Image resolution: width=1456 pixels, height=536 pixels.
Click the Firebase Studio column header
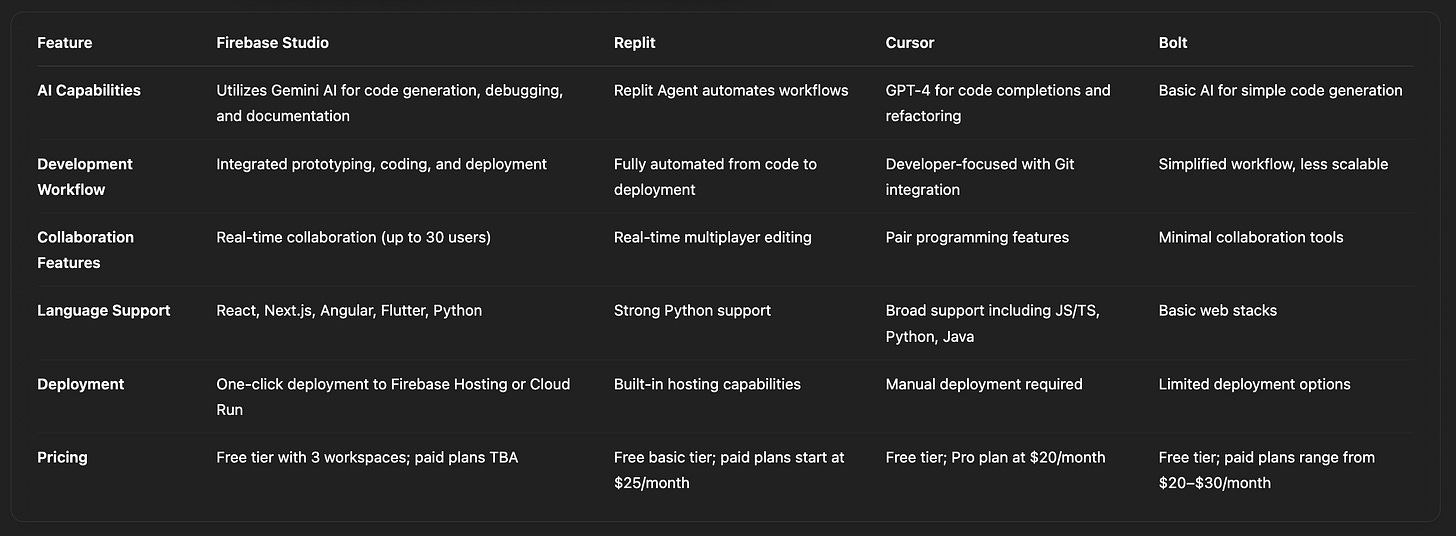pyautogui.click(x=272, y=43)
